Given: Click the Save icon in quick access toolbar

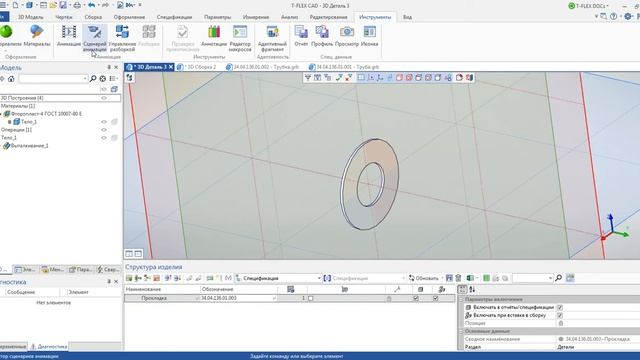Looking at the screenshot, I should point(63,5).
